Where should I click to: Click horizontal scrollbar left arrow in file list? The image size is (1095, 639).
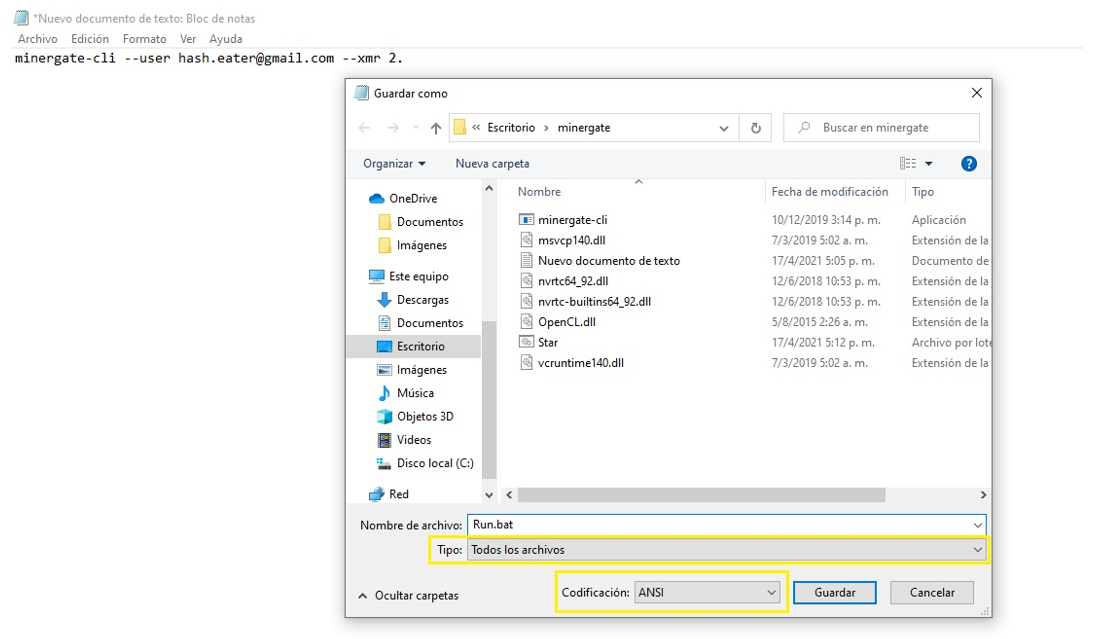pyautogui.click(x=509, y=495)
